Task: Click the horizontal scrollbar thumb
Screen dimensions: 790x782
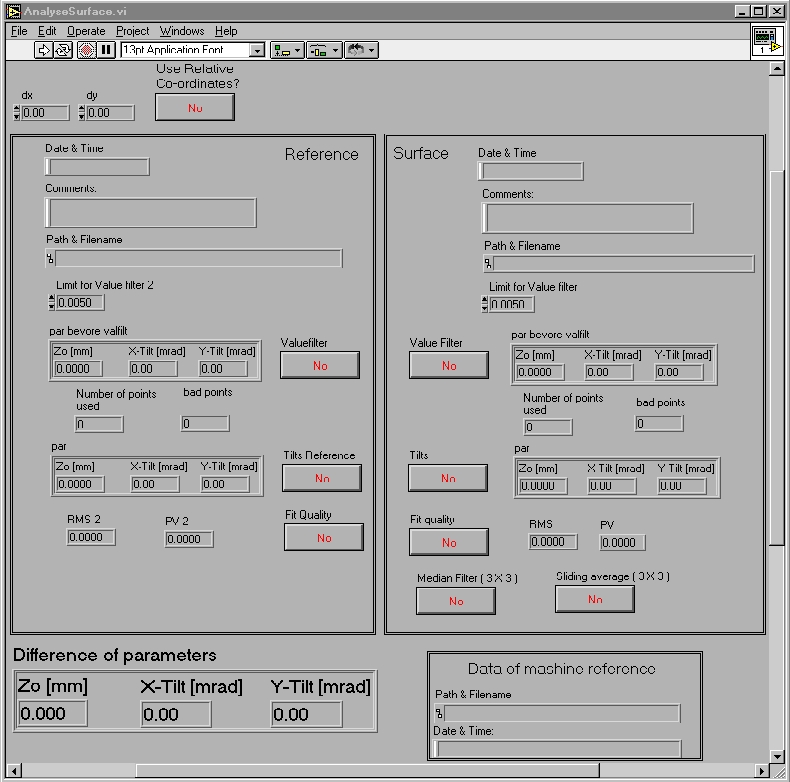Action: [367, 771]
